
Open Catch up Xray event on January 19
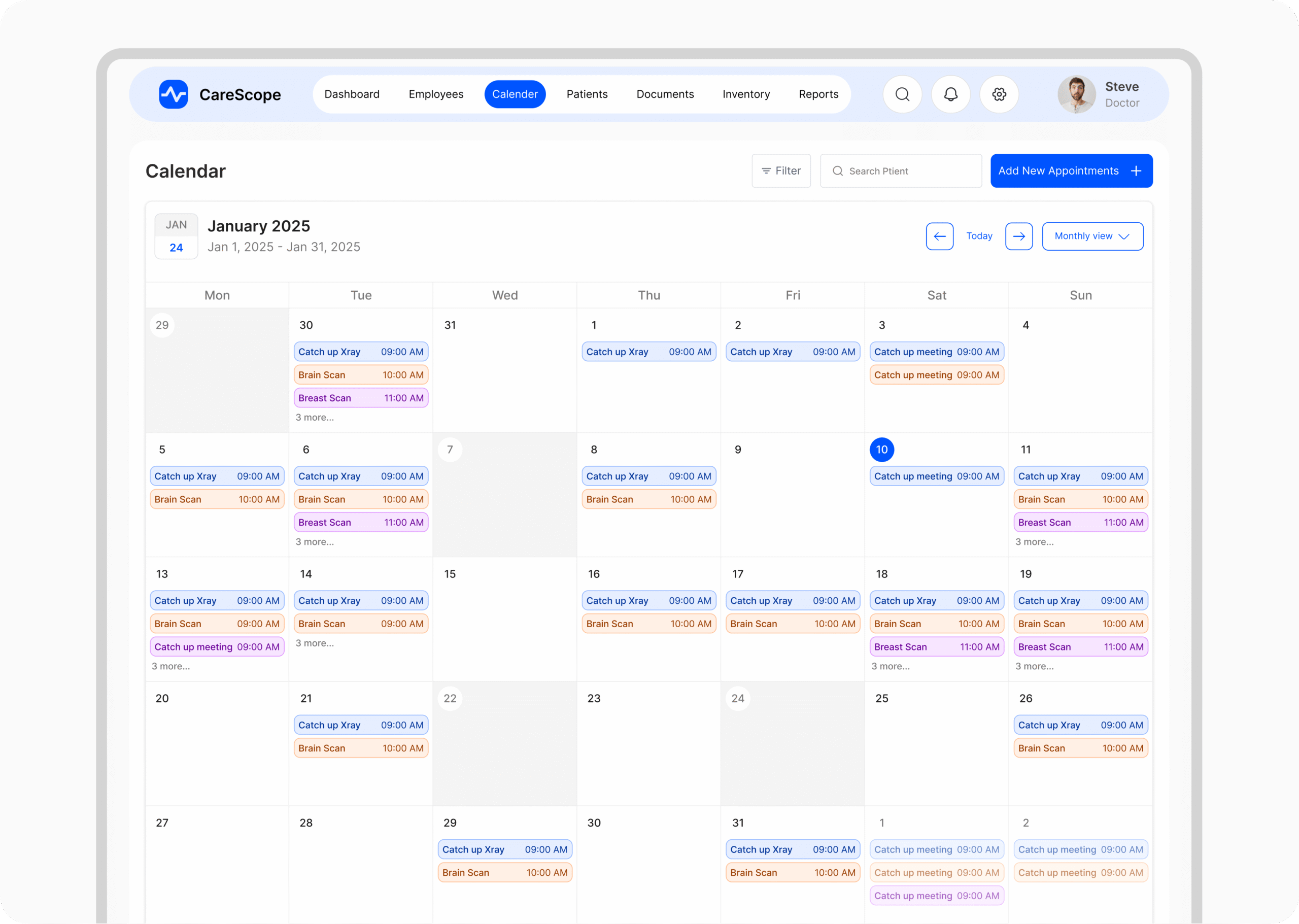(x=1080, y=600)
